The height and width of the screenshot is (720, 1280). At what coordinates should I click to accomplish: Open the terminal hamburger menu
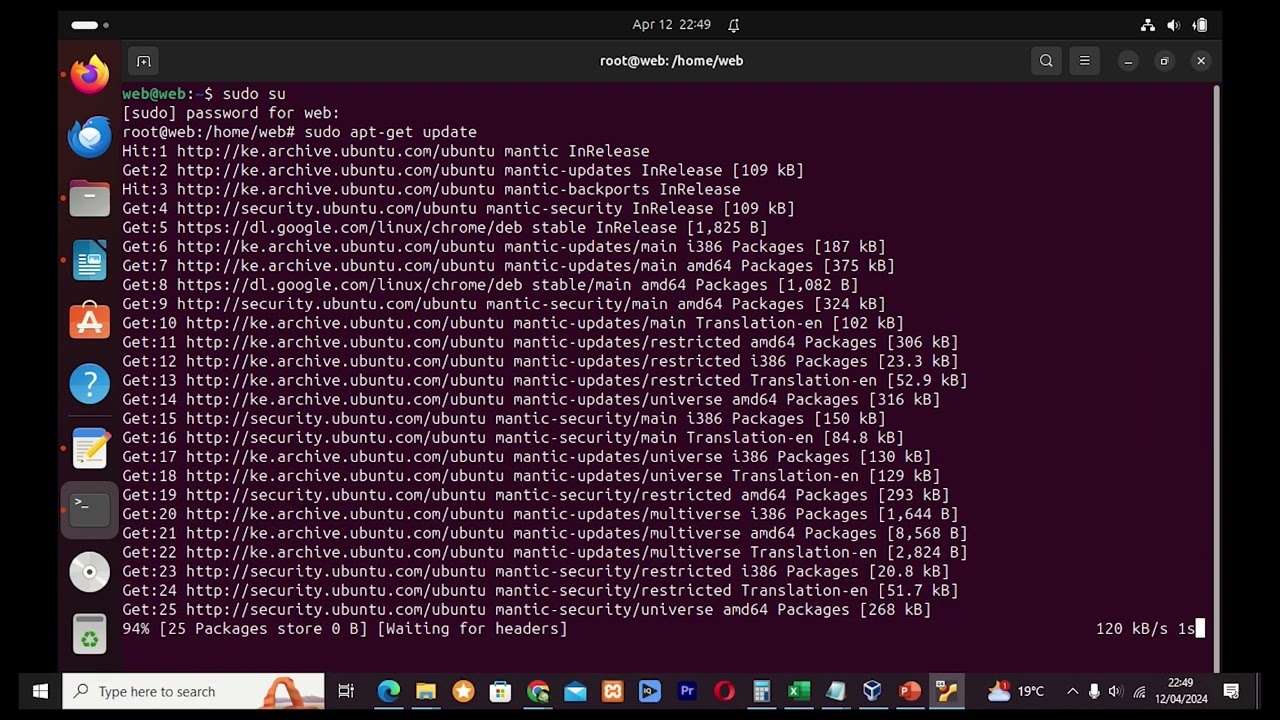pos(1084,61)
